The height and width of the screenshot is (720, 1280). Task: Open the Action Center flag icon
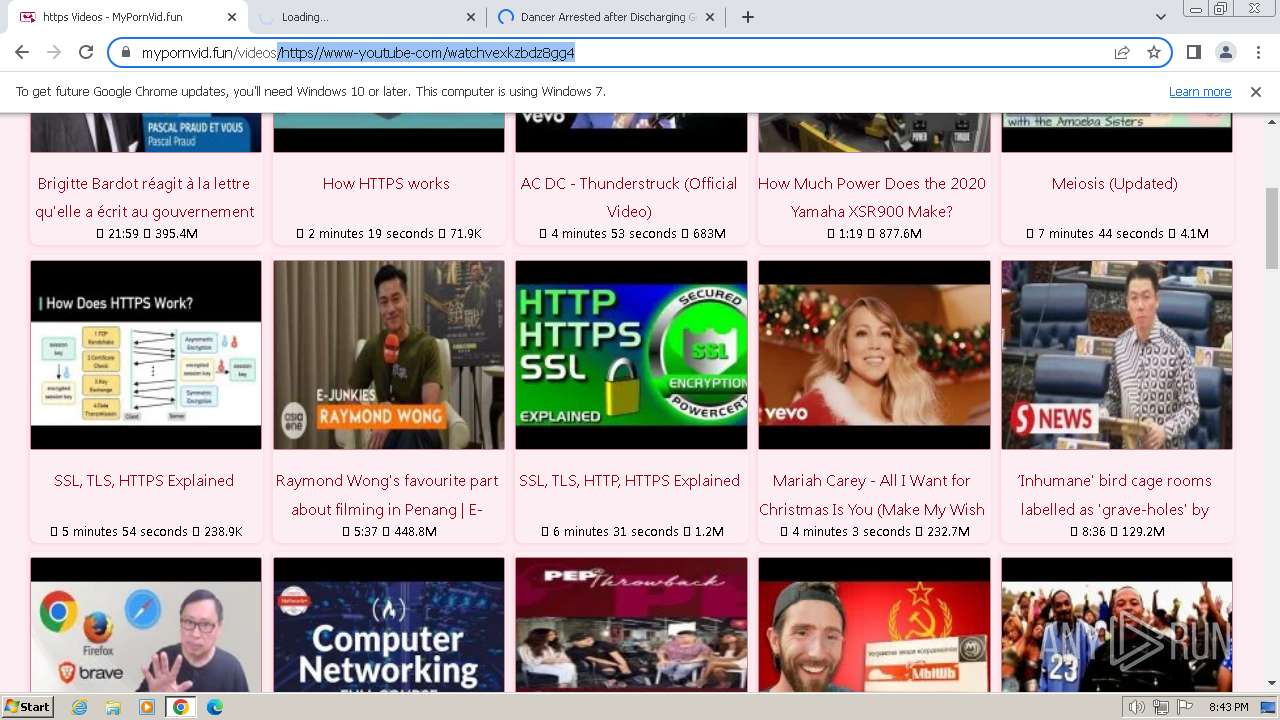[1185, 707]
